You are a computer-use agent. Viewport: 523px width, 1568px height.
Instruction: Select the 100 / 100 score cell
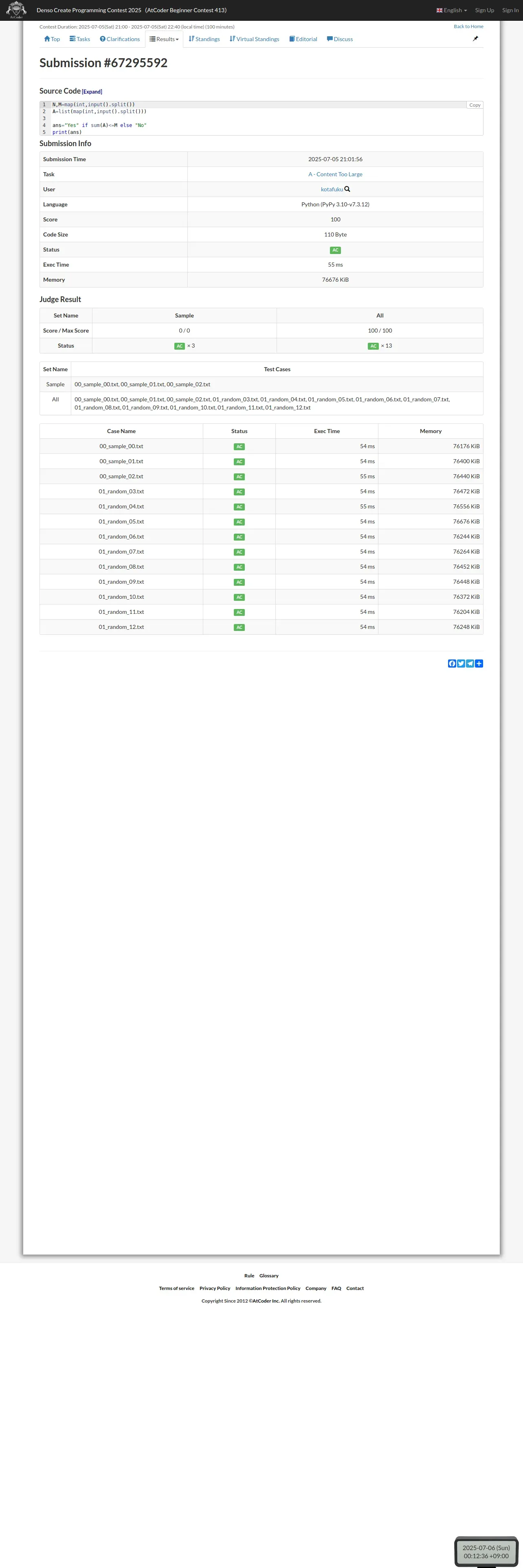pyautogui.click(x=380, y=331)
